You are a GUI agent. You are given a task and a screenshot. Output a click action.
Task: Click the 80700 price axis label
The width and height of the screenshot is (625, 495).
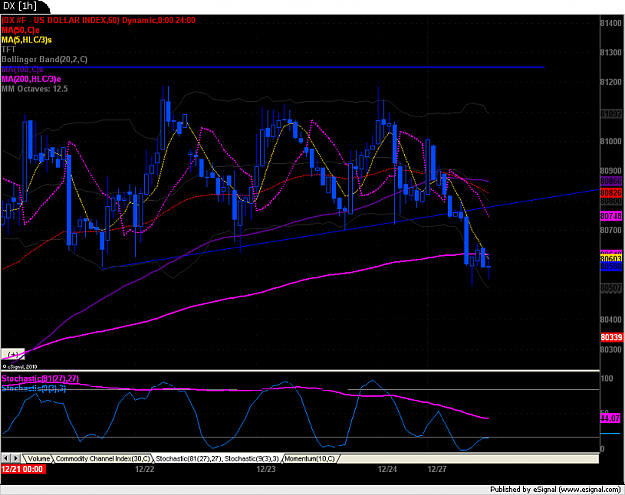click(611, 230)
